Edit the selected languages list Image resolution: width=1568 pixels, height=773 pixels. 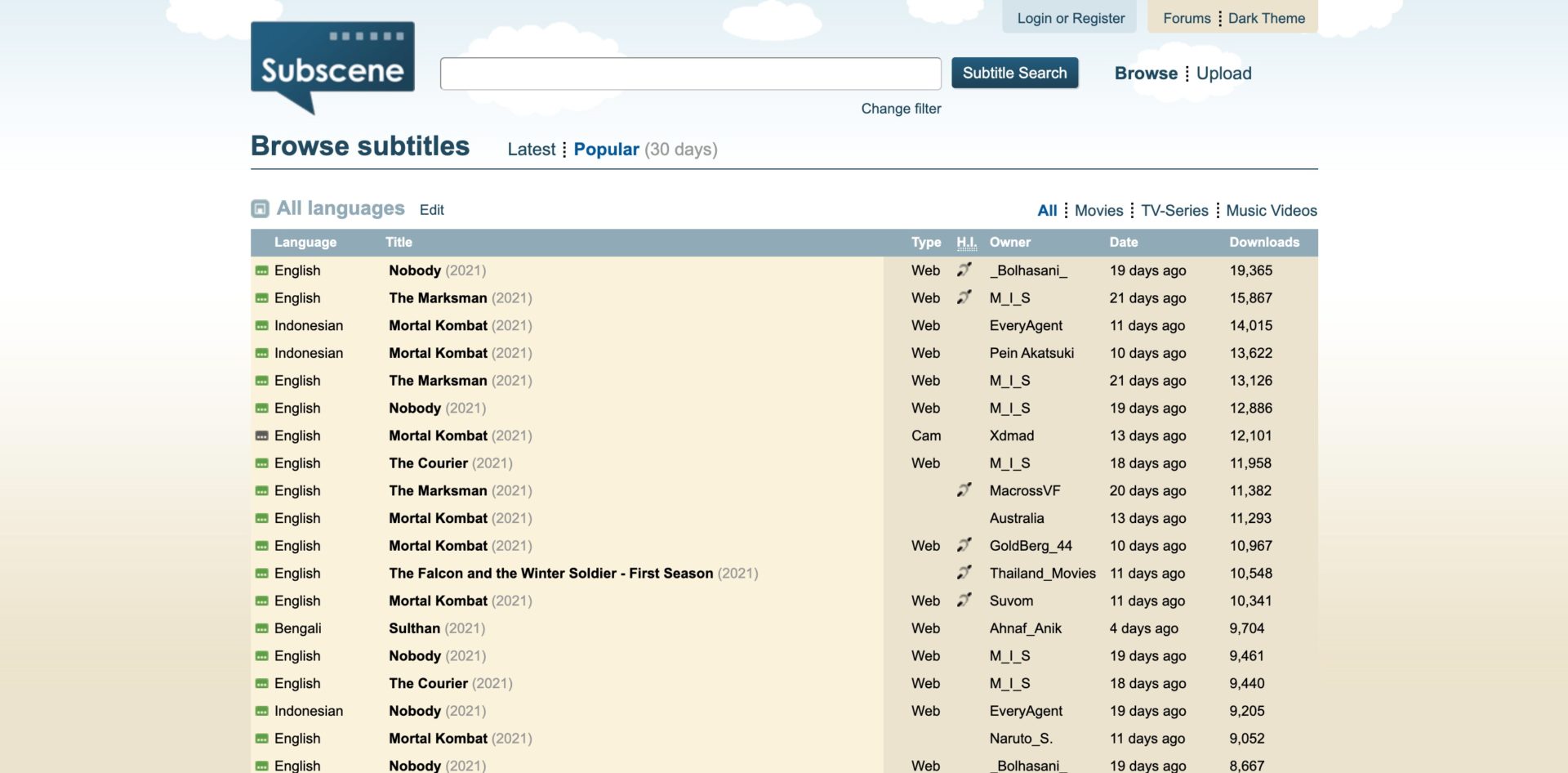point(432,210)
